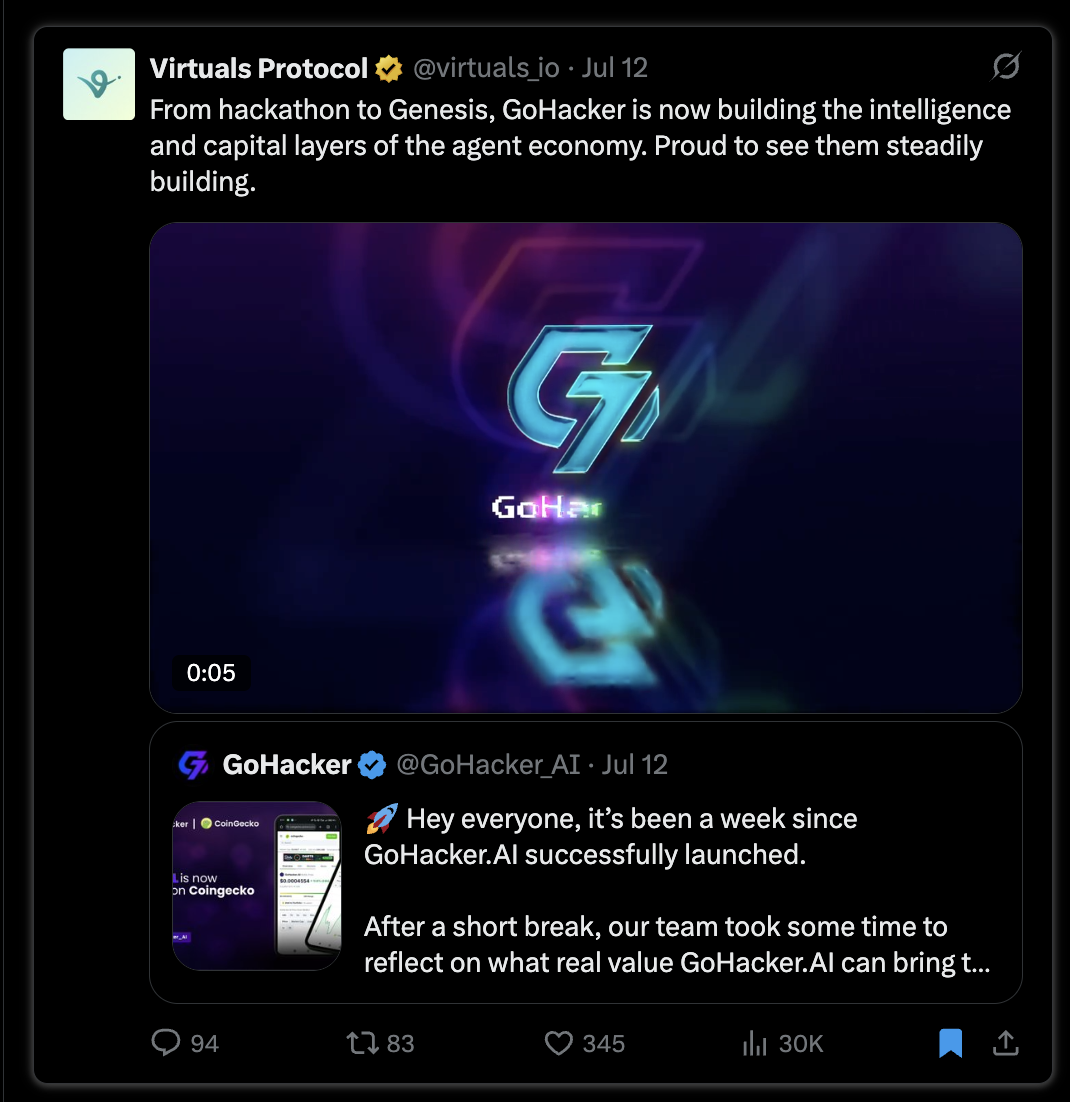Screen dimensions: 1070x1102
Task: Play the GoHacker video preview
Action: 586,468
